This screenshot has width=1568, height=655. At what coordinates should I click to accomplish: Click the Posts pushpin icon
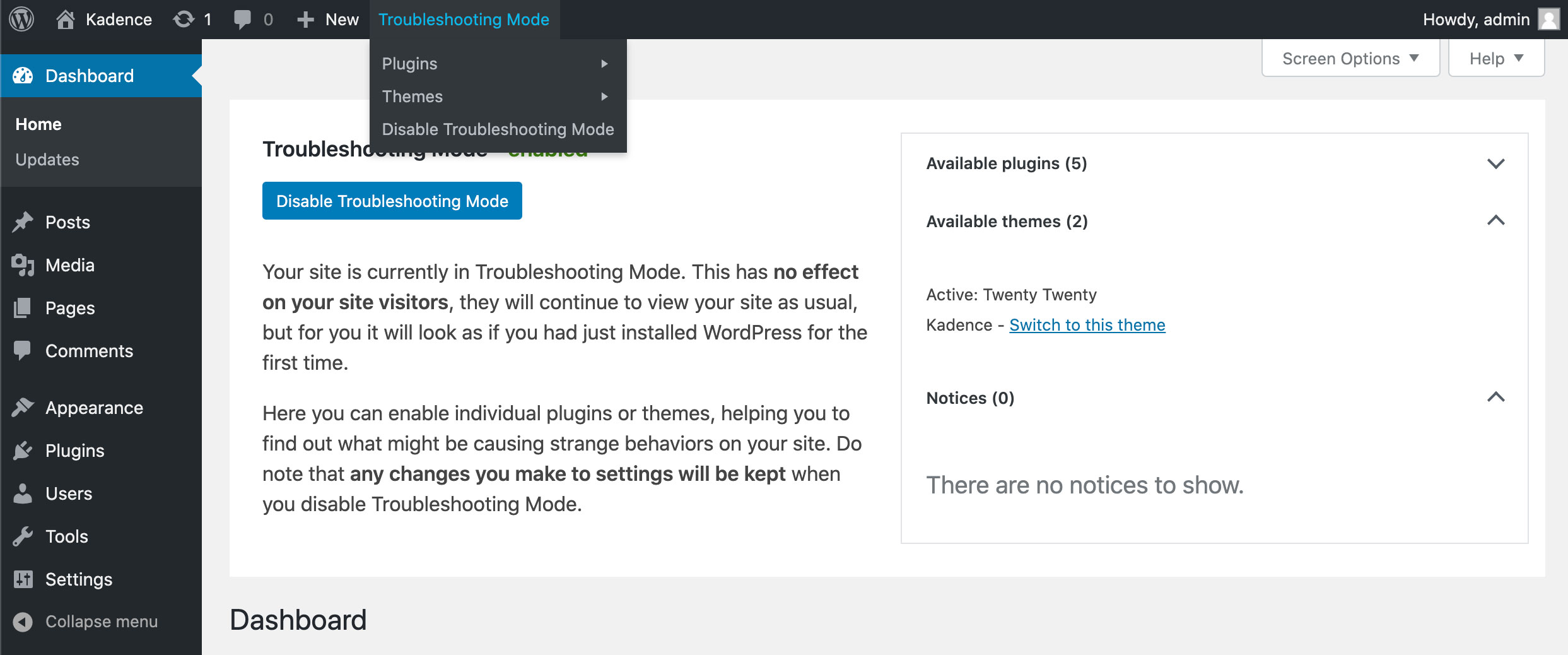pyautogui.click(x=23, y=222)
